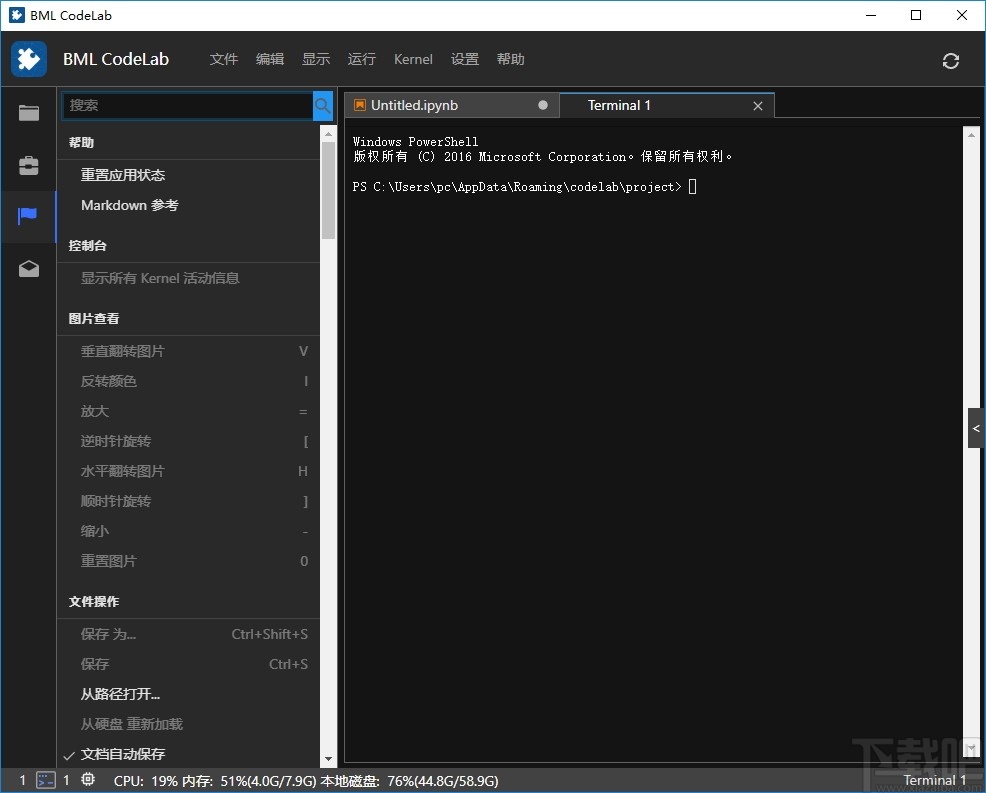
Task: Click the refresh icon at top right
Action: pos(950,60)
